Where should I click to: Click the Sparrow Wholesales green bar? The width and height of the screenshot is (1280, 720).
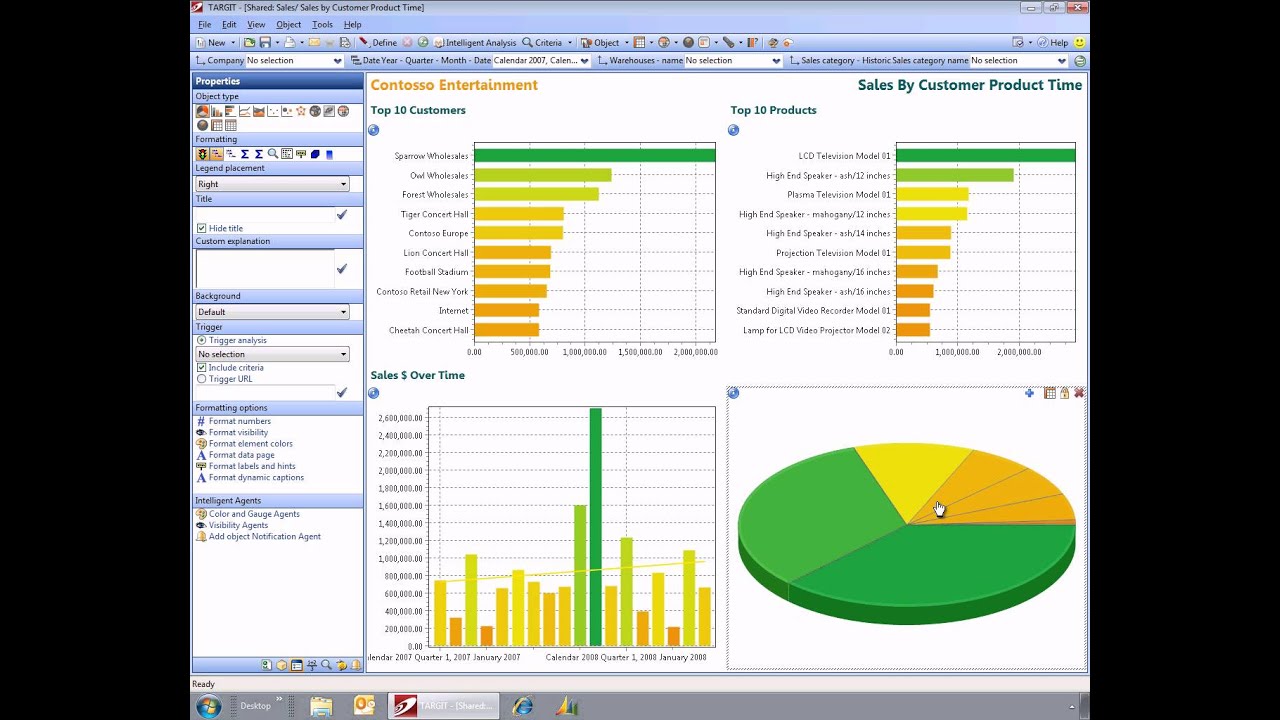pyautogui.click(x=594, y=156)
